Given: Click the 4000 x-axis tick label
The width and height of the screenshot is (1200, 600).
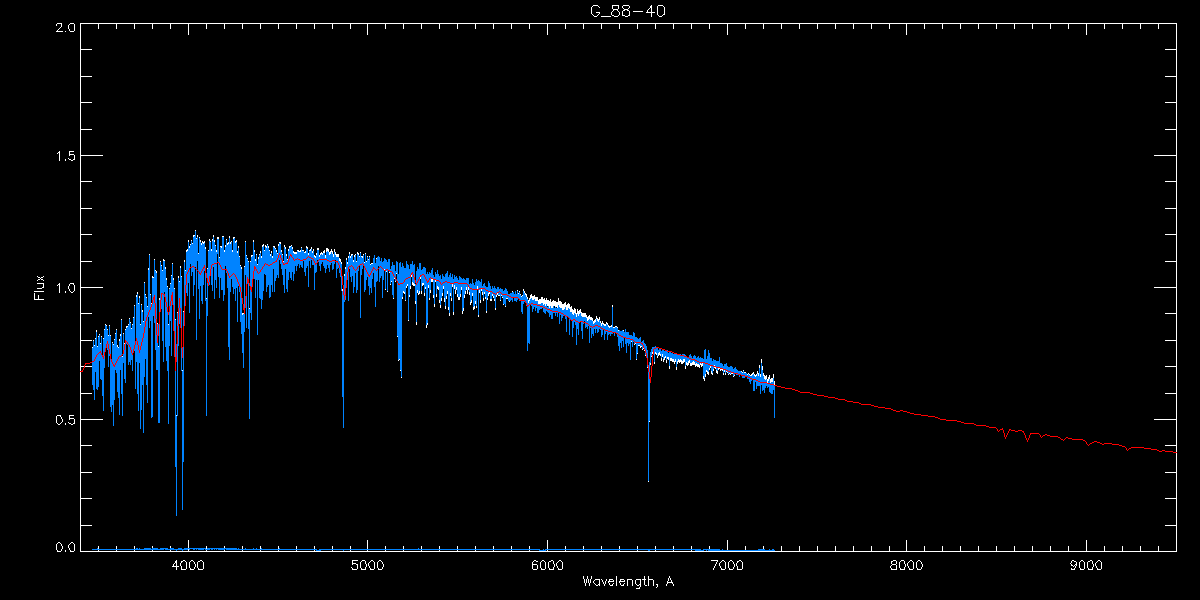Looking at the screenshot, I should [188, 565].
